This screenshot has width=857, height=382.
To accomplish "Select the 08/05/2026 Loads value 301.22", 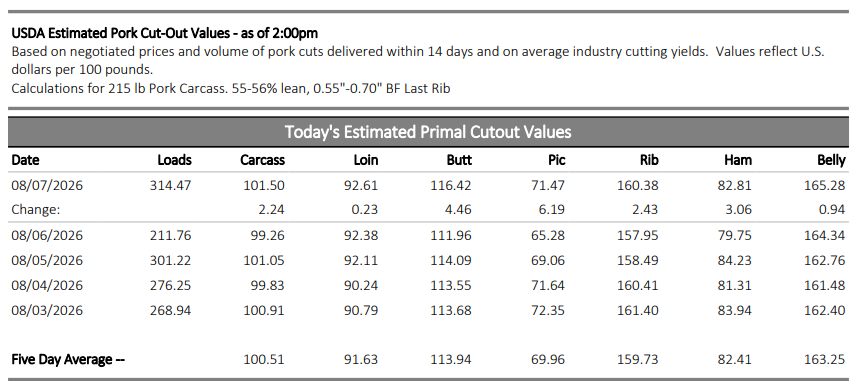I will tap(171, 261).
